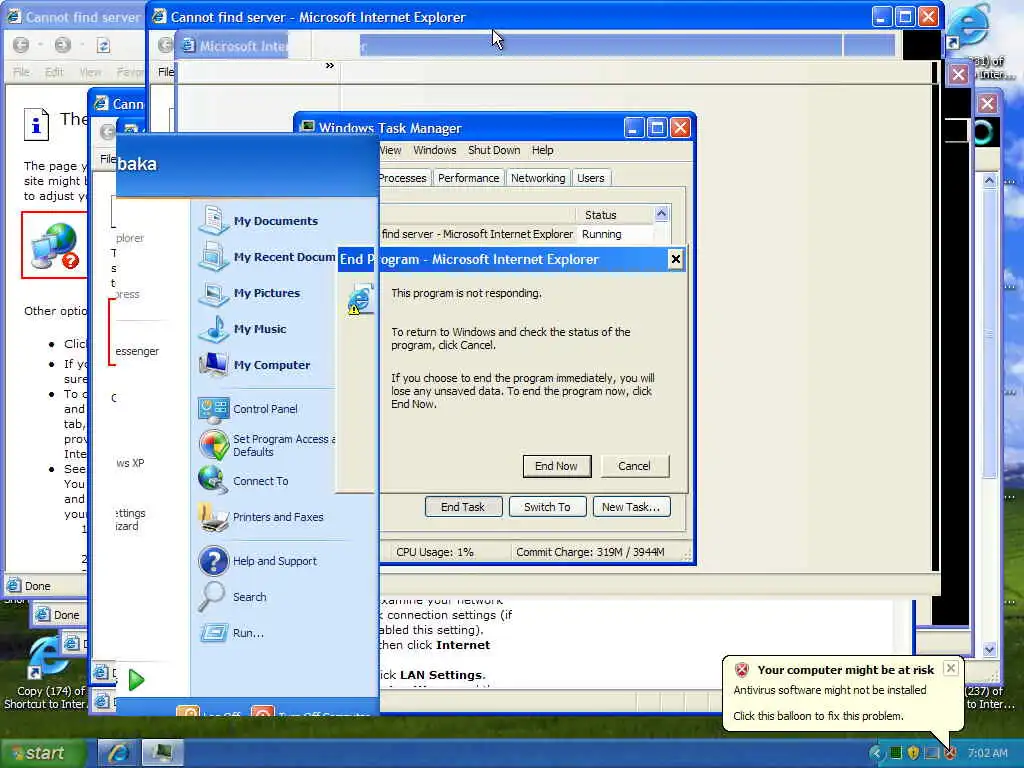Click the information icon on the error page
This screenshot has height=768, width=1024.
[36, 124]
